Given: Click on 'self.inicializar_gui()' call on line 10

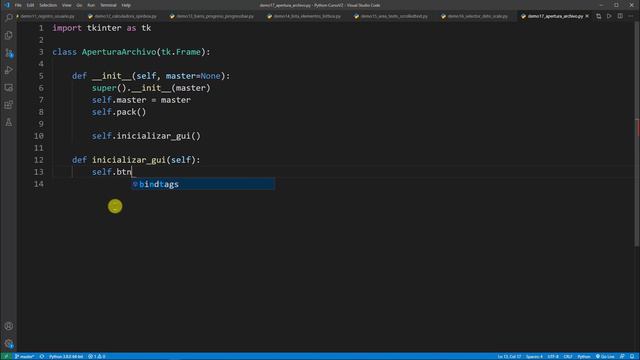Looking at the screenshot, I should [x=146, y=136].
